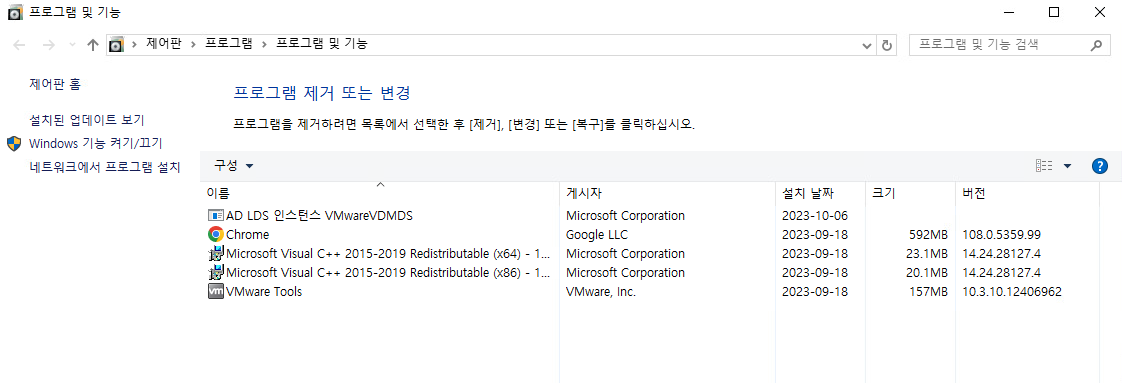Select Visual C++ 2015-2019 Redistributable (x86) entry
Viewport: 1122px width, 383px height.
click(389, 273)
